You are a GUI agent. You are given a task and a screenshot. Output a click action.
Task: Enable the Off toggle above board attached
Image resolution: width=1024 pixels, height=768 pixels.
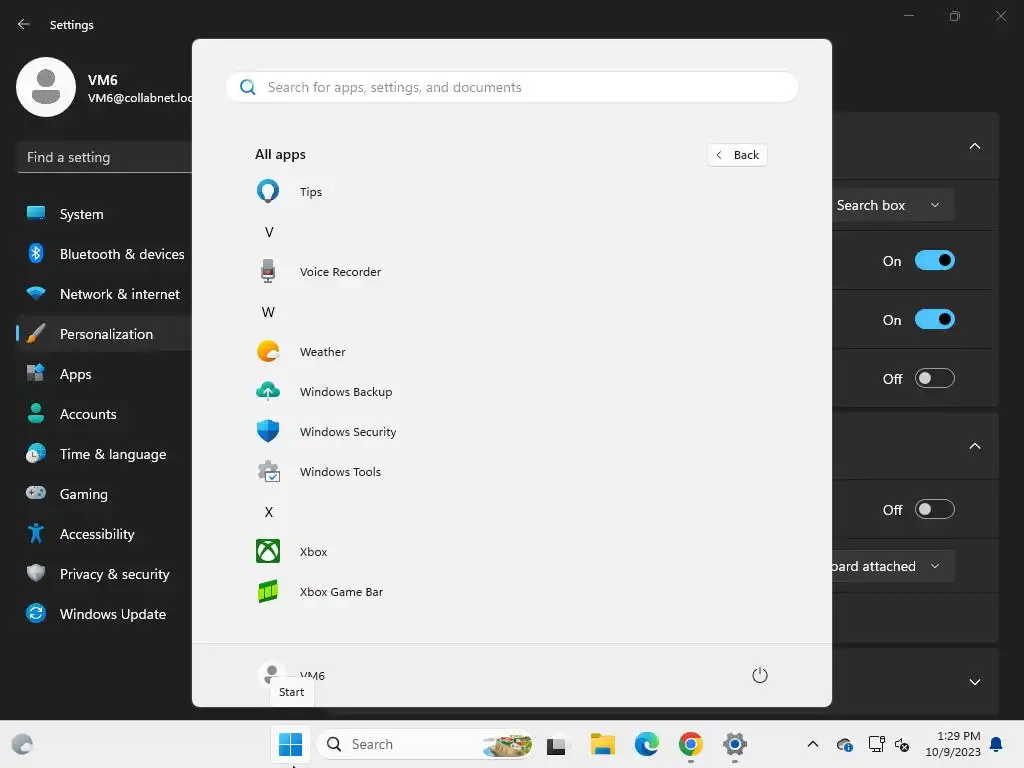tap(935, 509)
